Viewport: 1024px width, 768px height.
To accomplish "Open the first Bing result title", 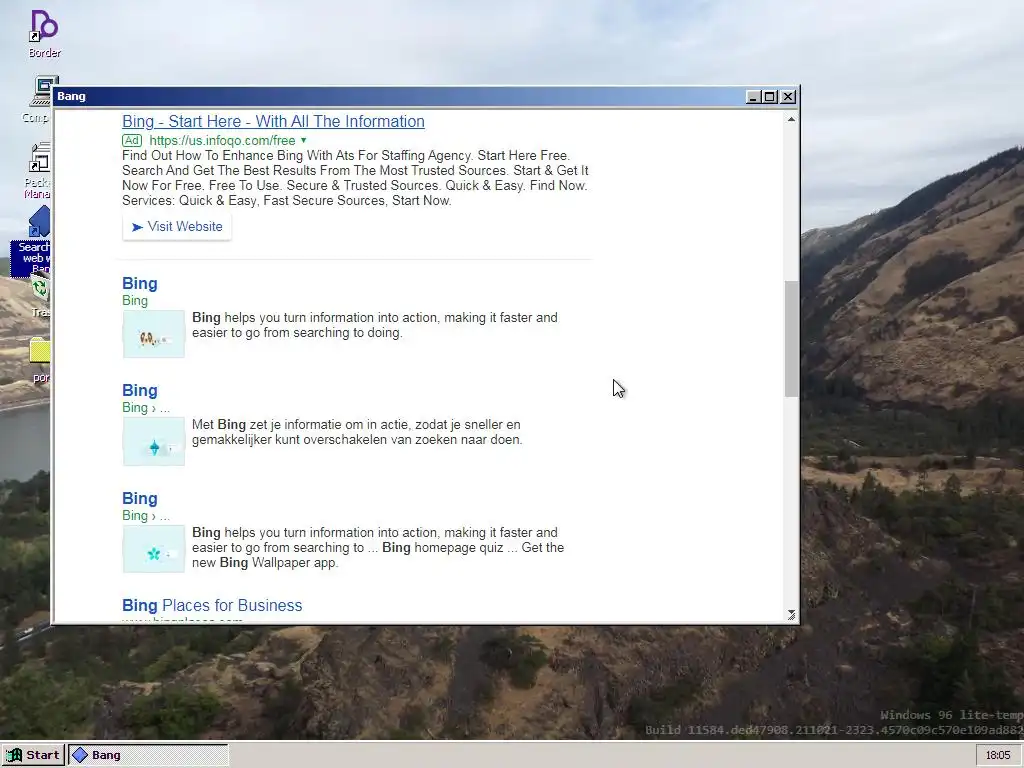I will click(x=140, y=283).
